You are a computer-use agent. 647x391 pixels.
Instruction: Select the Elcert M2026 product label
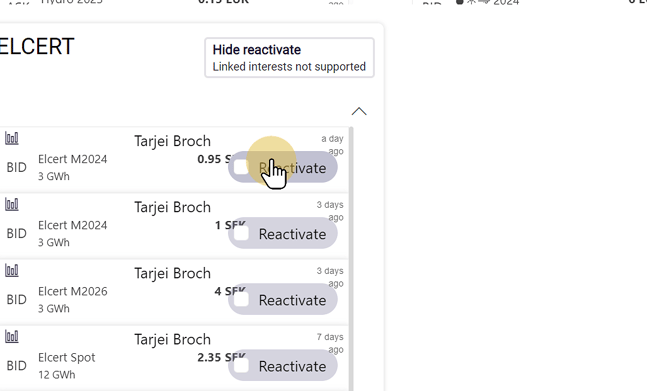[x=73, y=291]
